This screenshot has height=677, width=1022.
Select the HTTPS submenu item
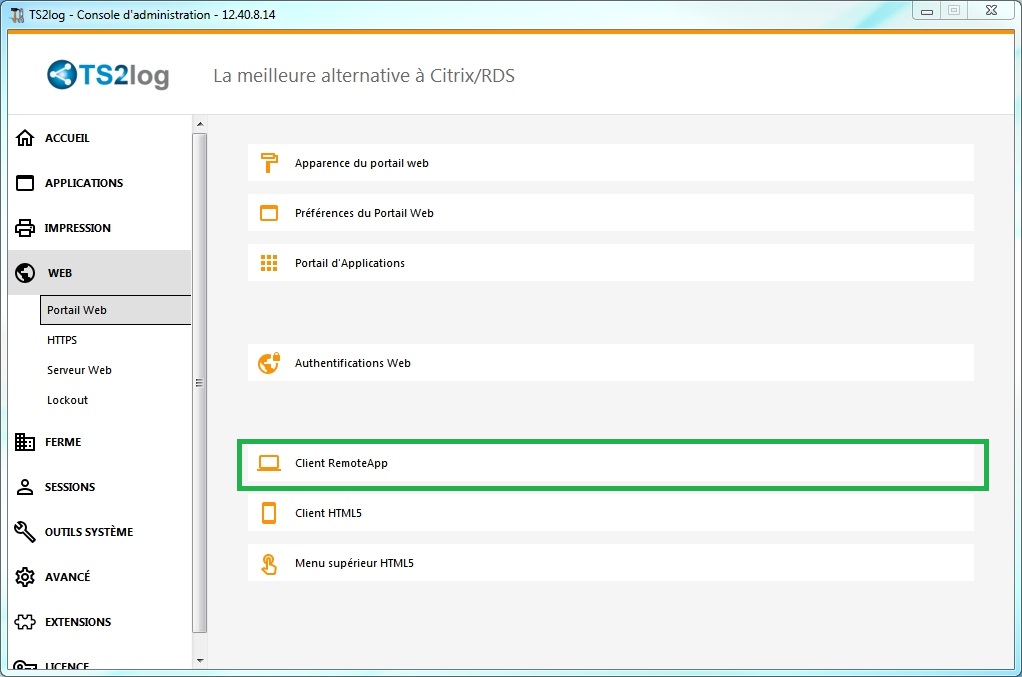pos(62,340)
